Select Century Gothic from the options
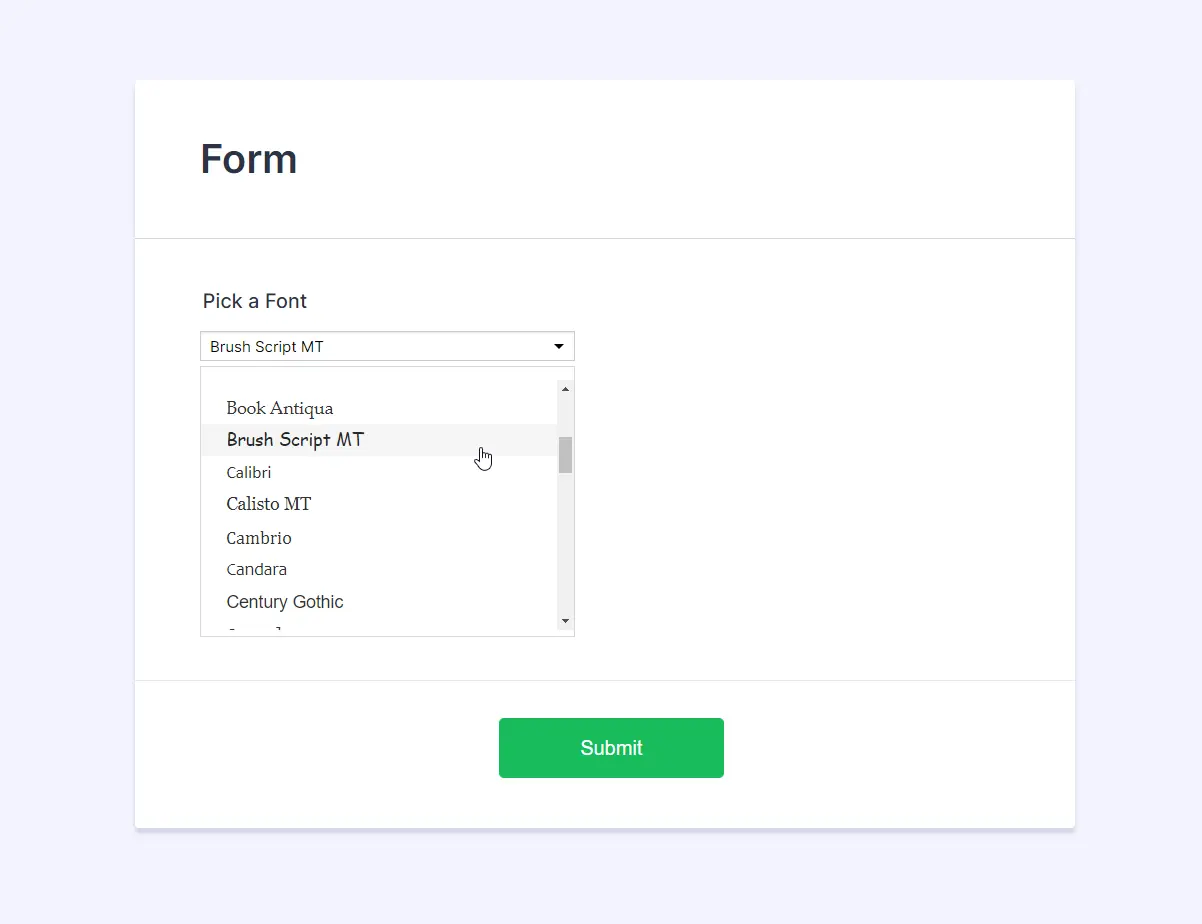Screen dimensions: 1202x924 coord(285,601)
